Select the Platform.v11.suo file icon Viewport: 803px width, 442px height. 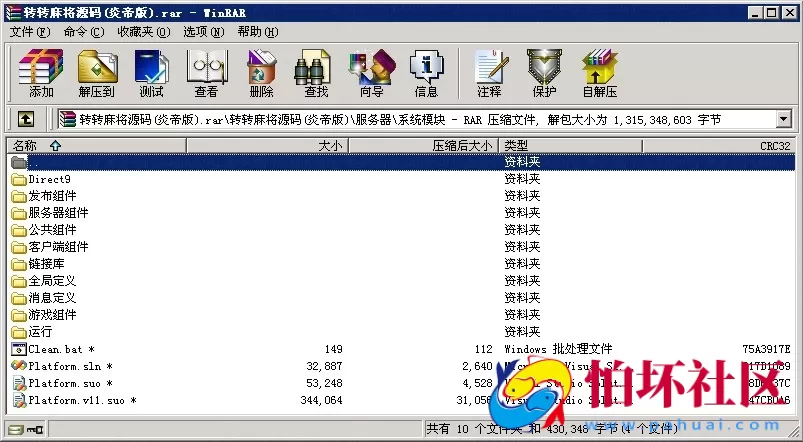[x=19, y=400]
